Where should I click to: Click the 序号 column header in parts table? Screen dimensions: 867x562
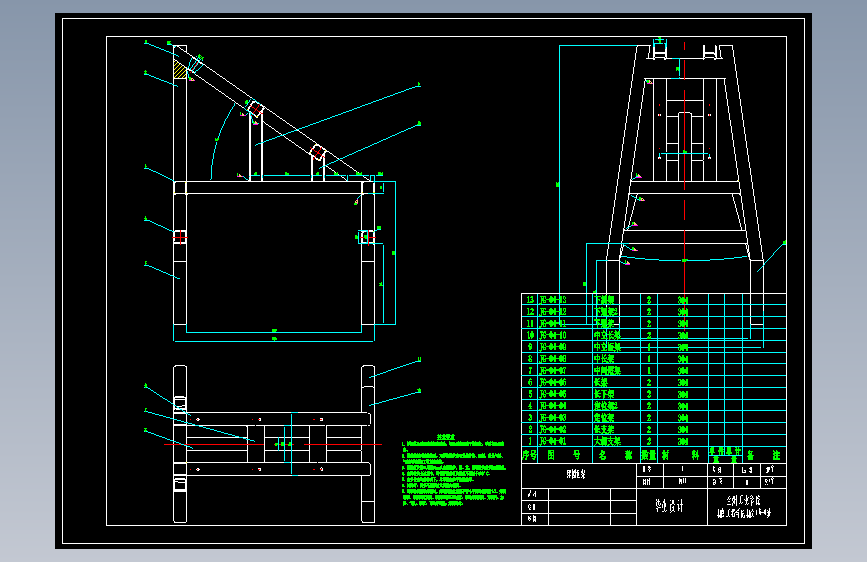tap(529, 455)
